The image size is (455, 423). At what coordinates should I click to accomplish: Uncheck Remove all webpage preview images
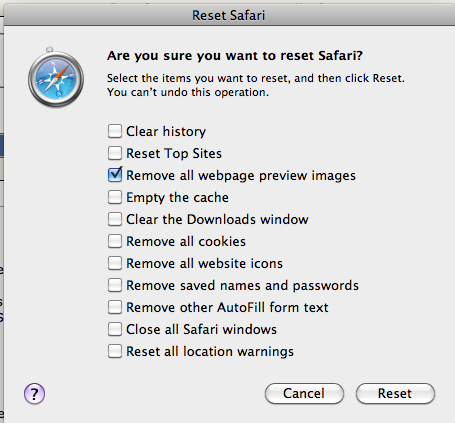(115, 175)
